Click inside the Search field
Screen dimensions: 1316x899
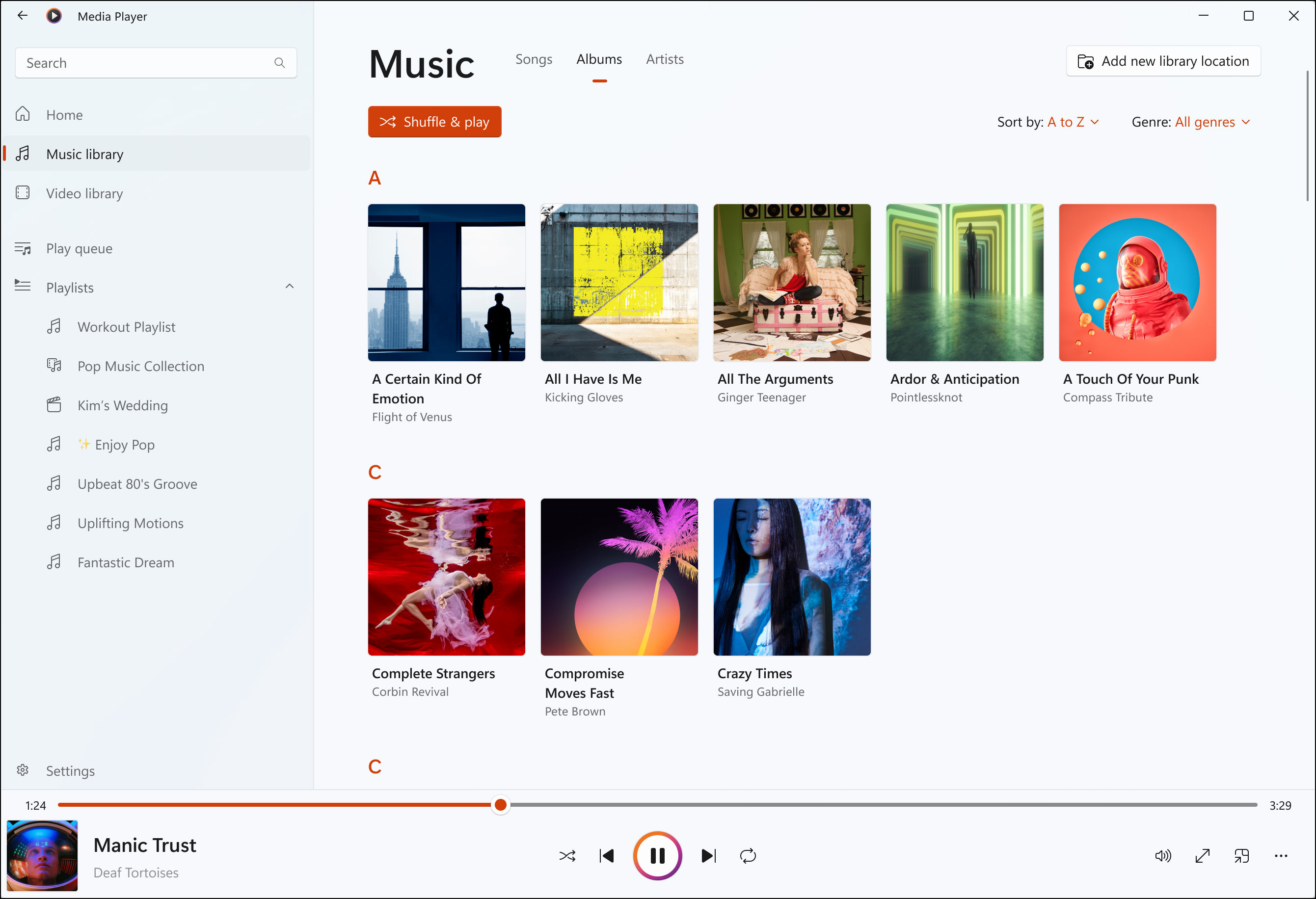[x=156, y=63]
